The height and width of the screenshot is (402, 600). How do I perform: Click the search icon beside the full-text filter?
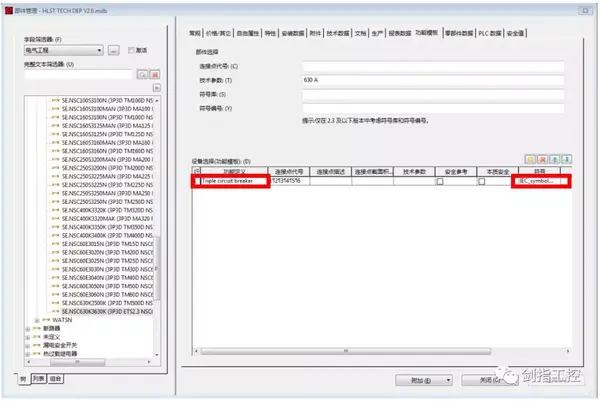[x=142, y=74]
